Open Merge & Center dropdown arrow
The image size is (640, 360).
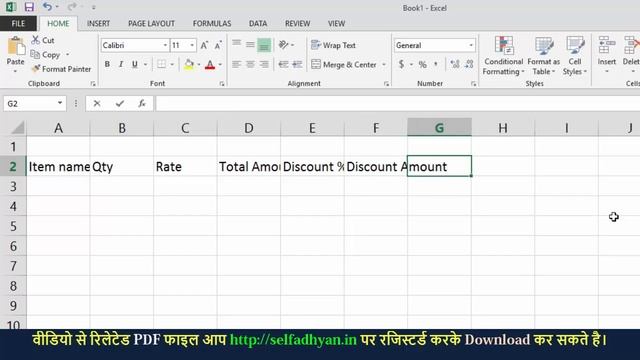(x=384, y=64)
